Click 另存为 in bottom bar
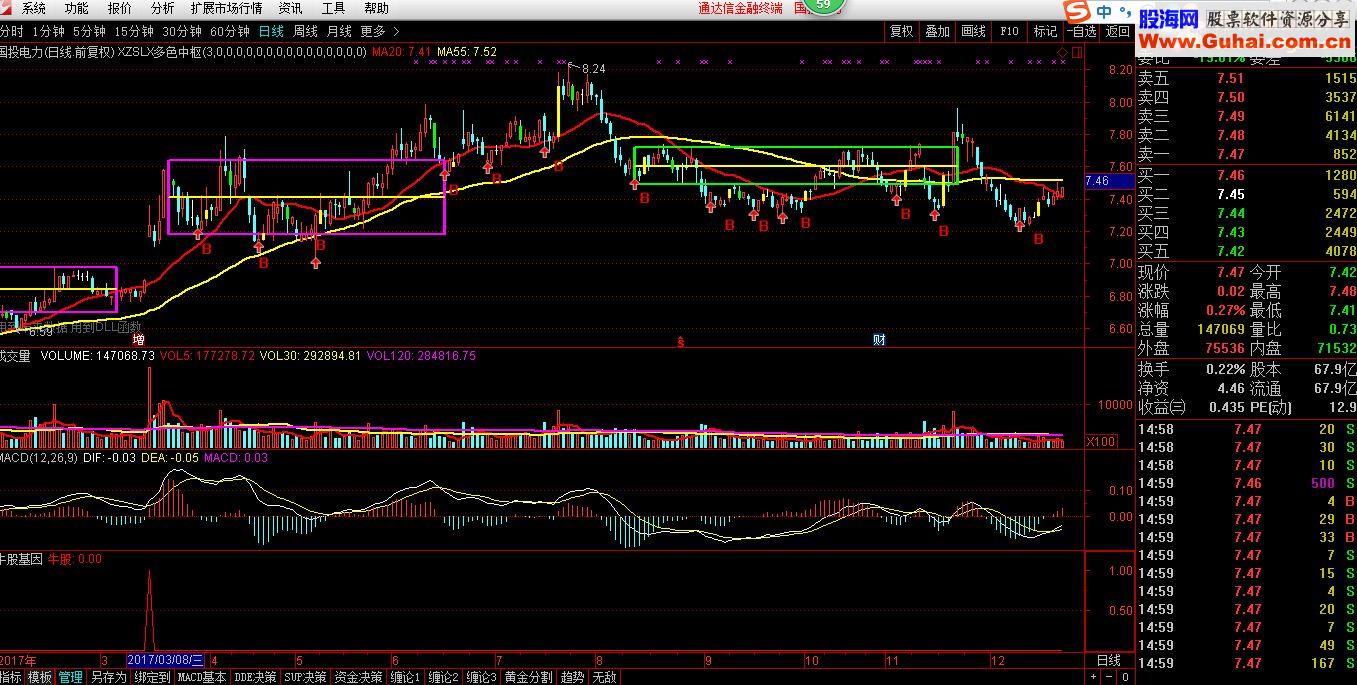Viewport: 1357px width, 685px height. (109, 677)
